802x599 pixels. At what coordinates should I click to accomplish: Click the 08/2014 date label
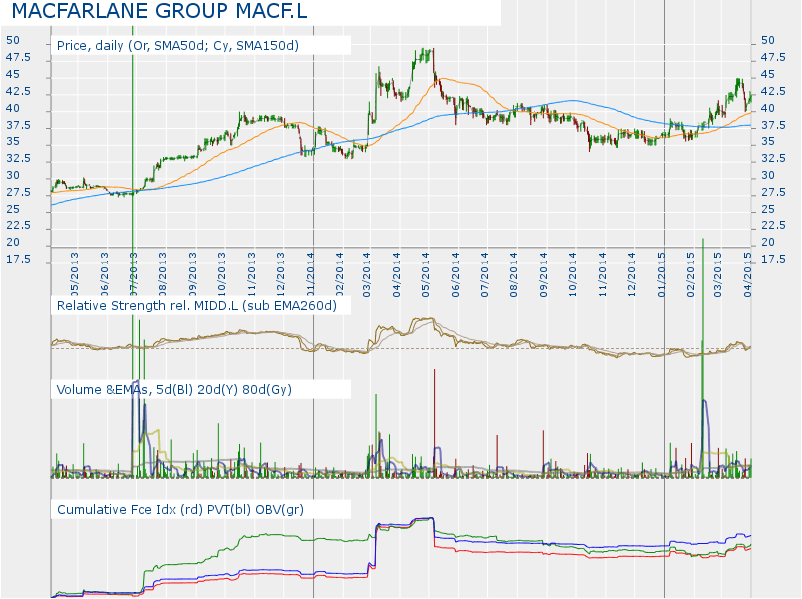point(514,275)
